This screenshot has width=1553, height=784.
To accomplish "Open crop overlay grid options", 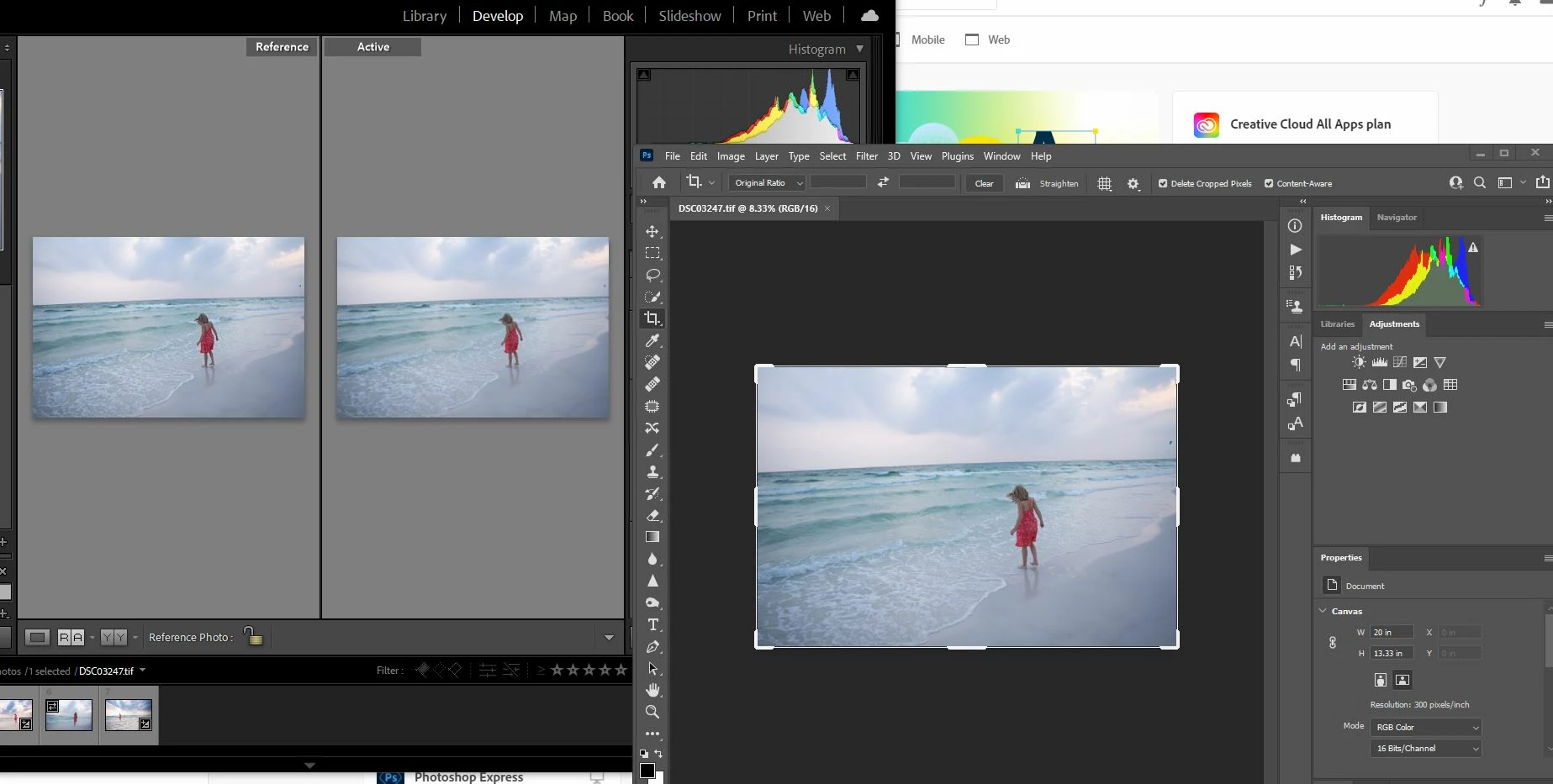I will [1105, 183].
